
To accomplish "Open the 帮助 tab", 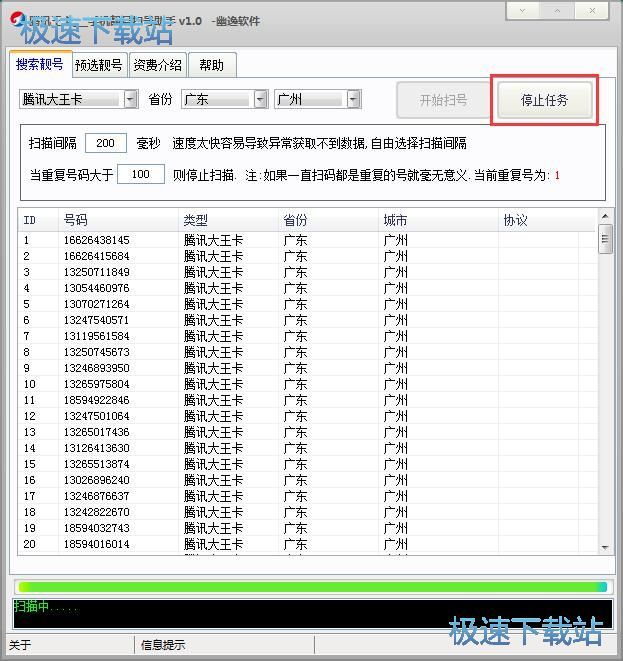I will coord(212,65).
